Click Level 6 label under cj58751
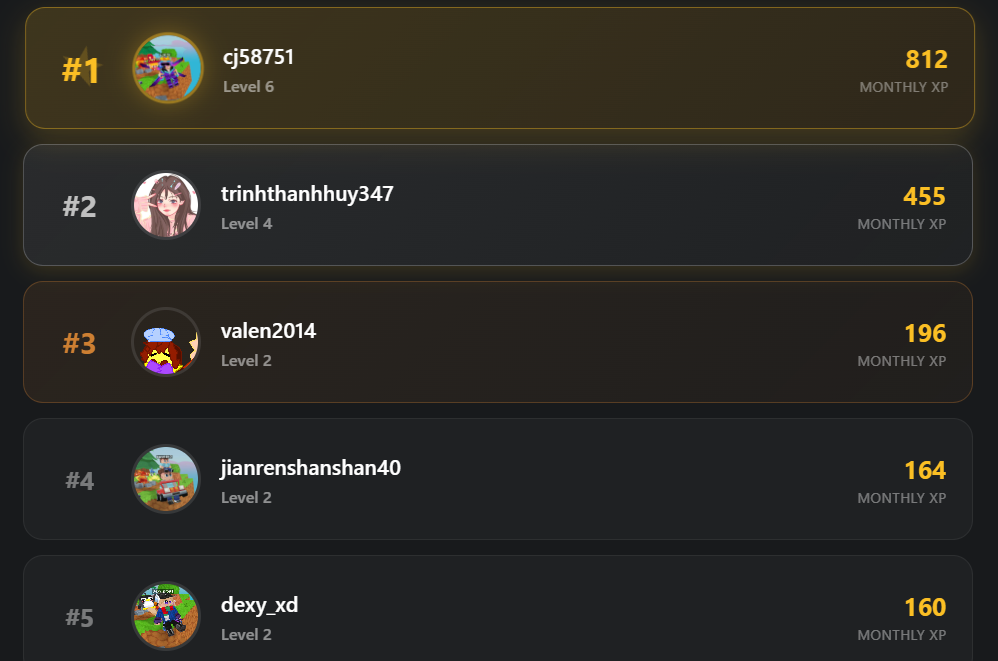 pyautogui.click(x=248, y=87)
